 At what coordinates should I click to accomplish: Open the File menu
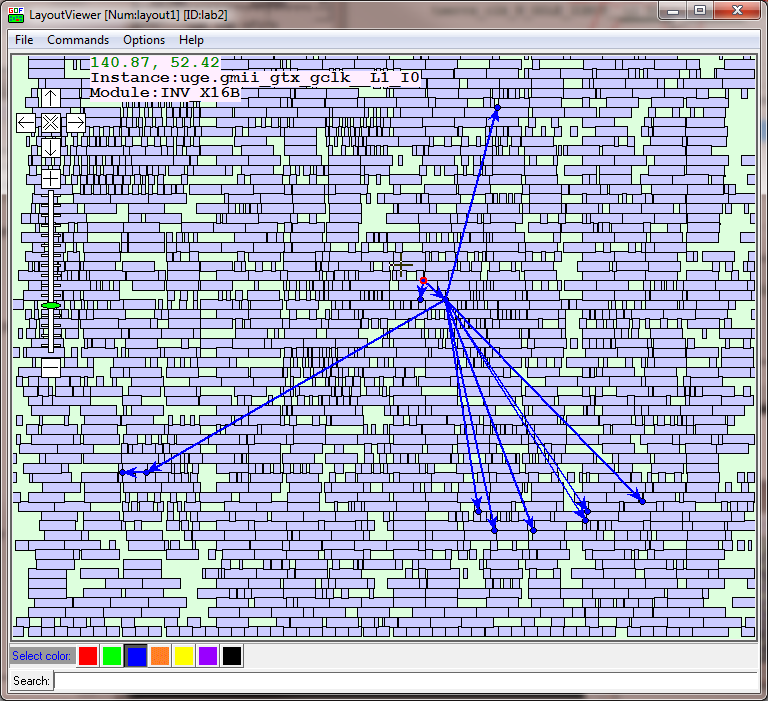24,40
